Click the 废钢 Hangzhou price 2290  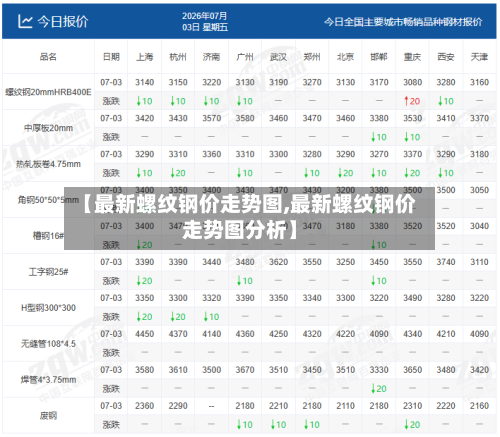point(178,406)
